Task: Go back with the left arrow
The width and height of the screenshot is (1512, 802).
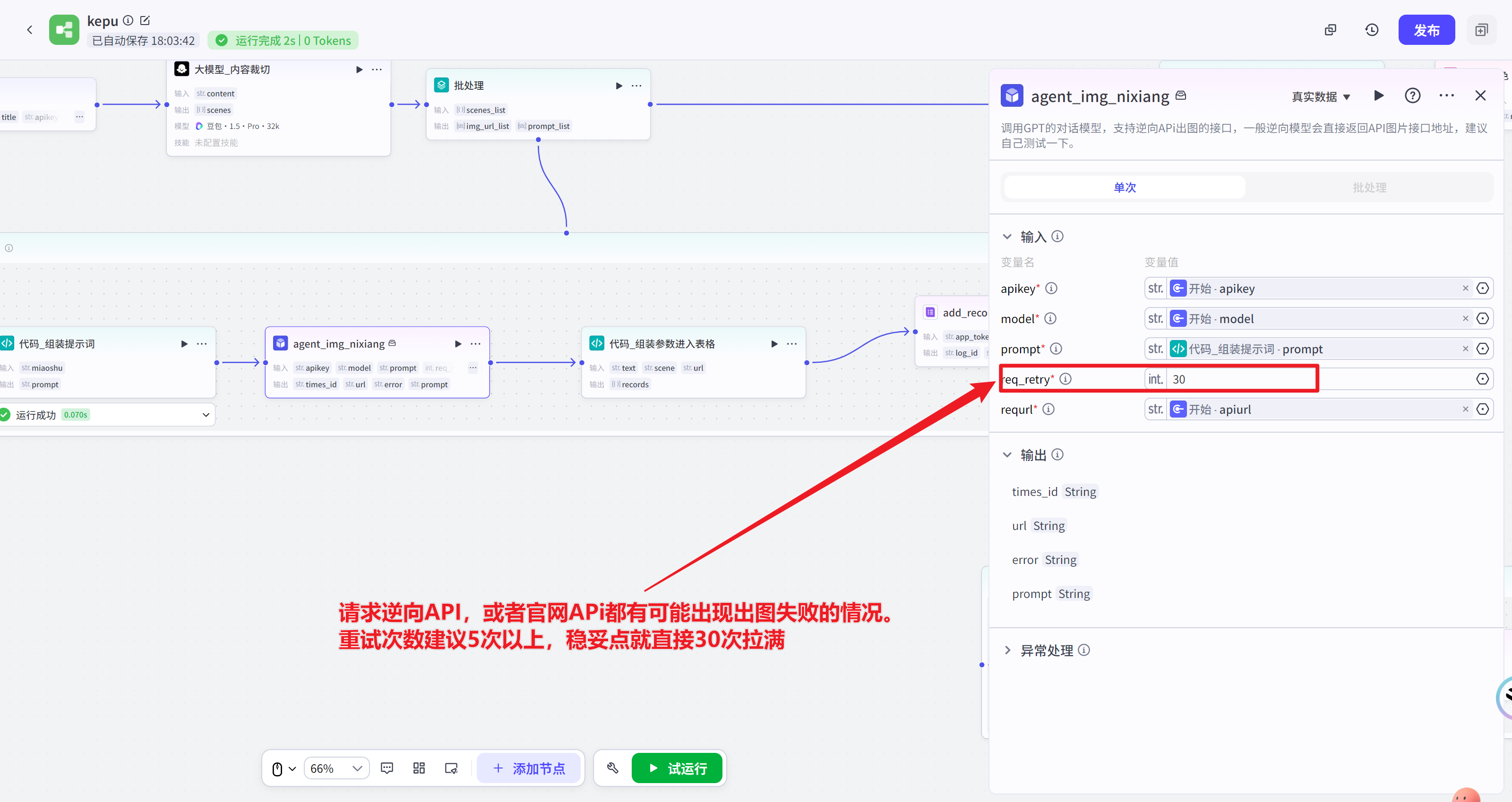Action: 29,30
